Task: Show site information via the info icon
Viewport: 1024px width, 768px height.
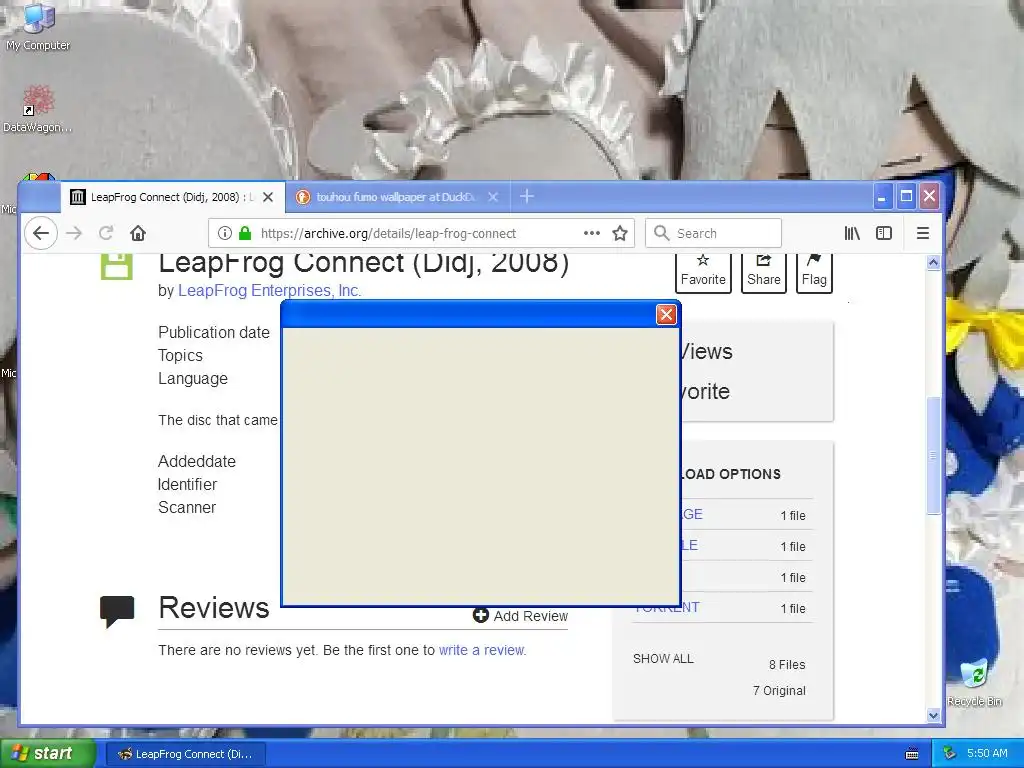Action: [x=225, y=233]
